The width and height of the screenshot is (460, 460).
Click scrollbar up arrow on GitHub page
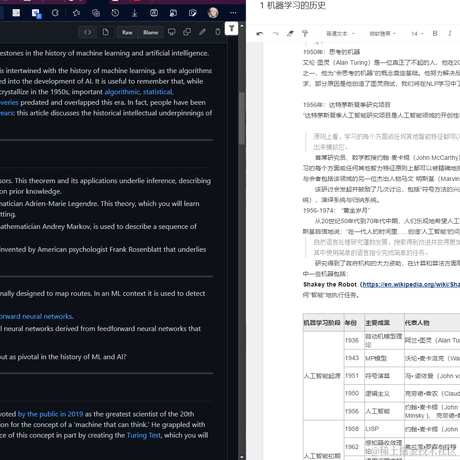point(242,26)
